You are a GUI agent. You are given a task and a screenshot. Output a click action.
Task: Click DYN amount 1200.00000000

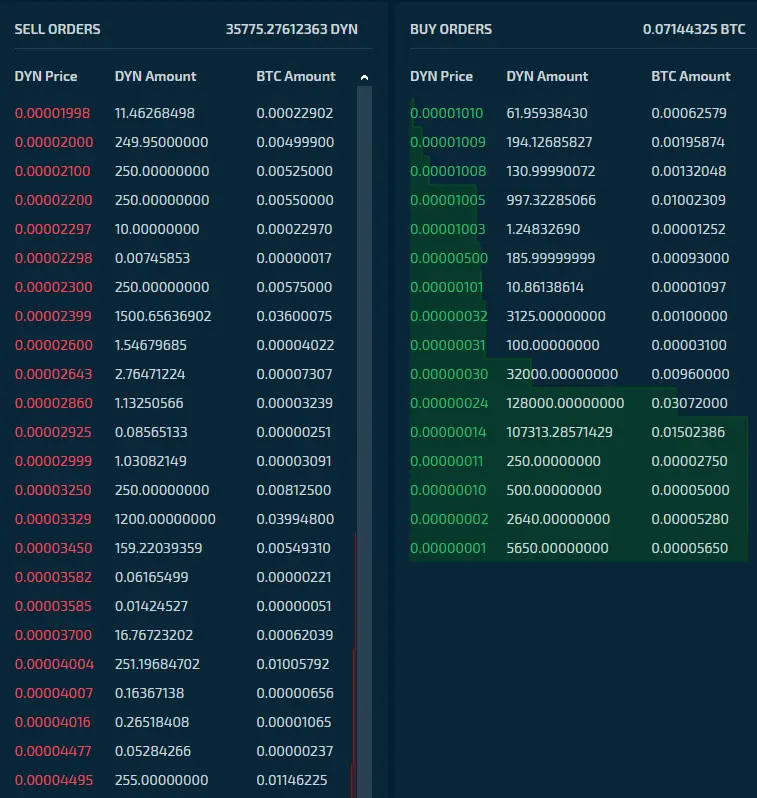(165, 519)
